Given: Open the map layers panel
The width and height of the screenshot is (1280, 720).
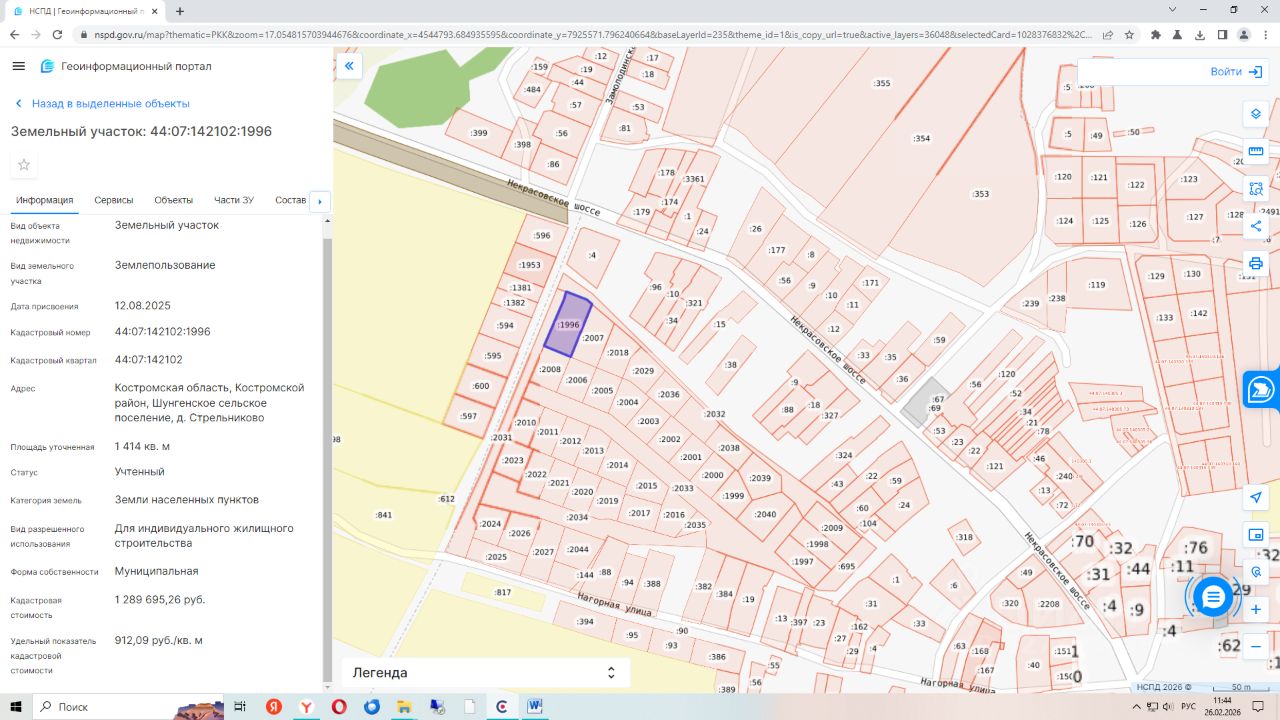Looking at the screenshot, I should pos(1256,114).
